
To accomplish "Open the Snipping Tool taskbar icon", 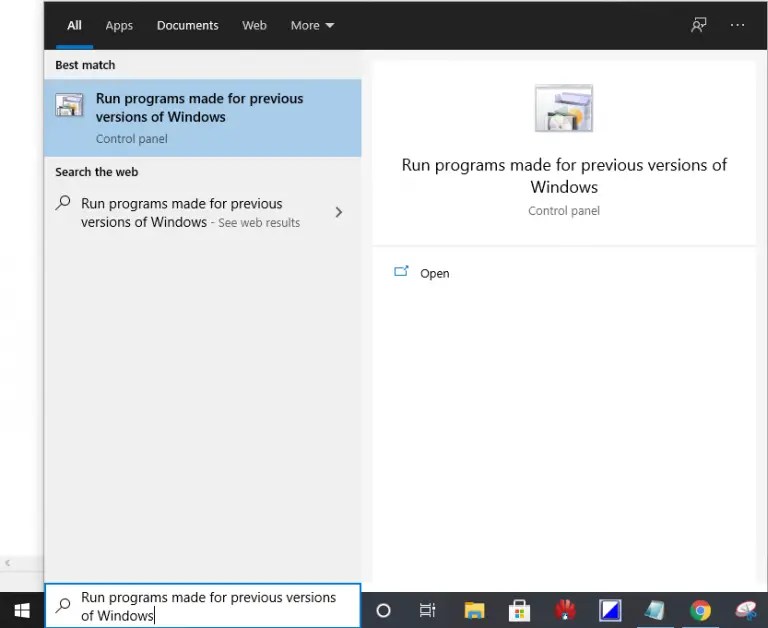I will pyautogui.click(x=746, y=610).
